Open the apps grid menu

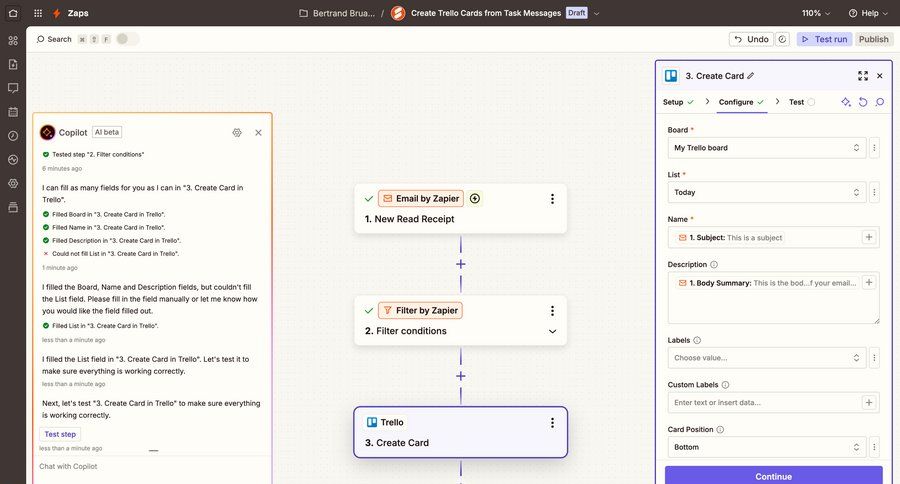[x=38, y=13]
